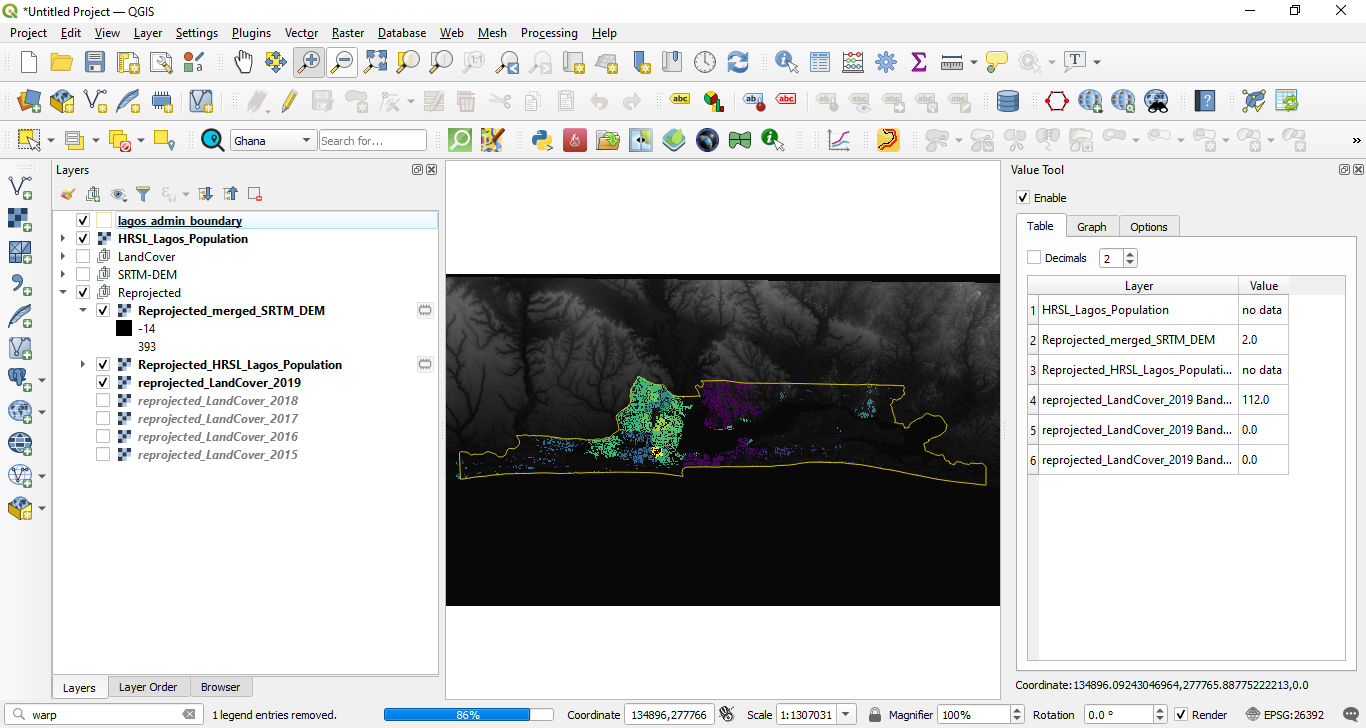Click the Search for… input field
The width and height of the screenshot is (1366, 728).
pos(373,141)
